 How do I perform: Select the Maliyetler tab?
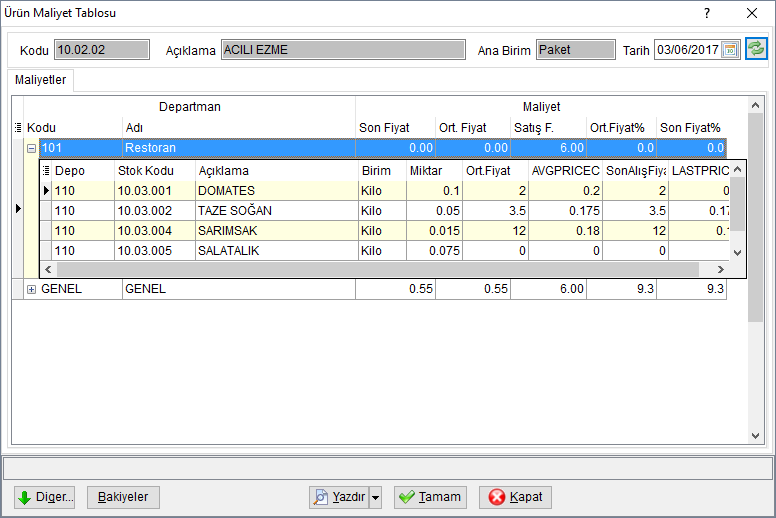click(x=40, y=80)
